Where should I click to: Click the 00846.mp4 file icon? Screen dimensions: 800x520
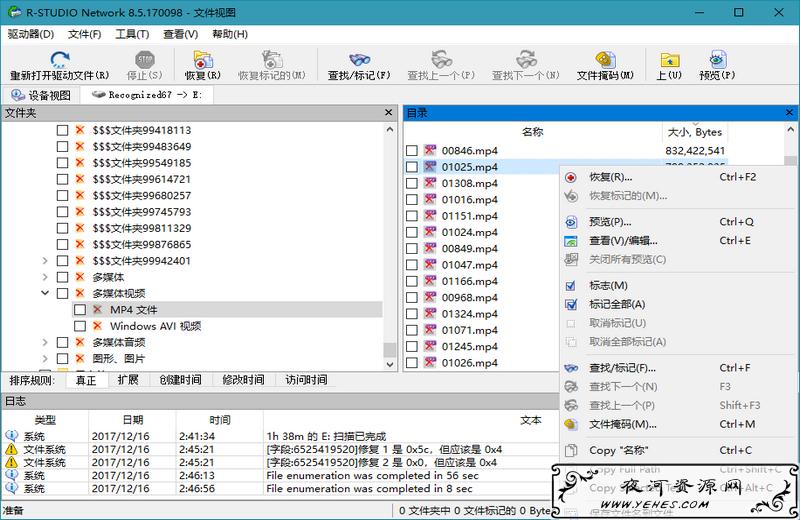431,151
